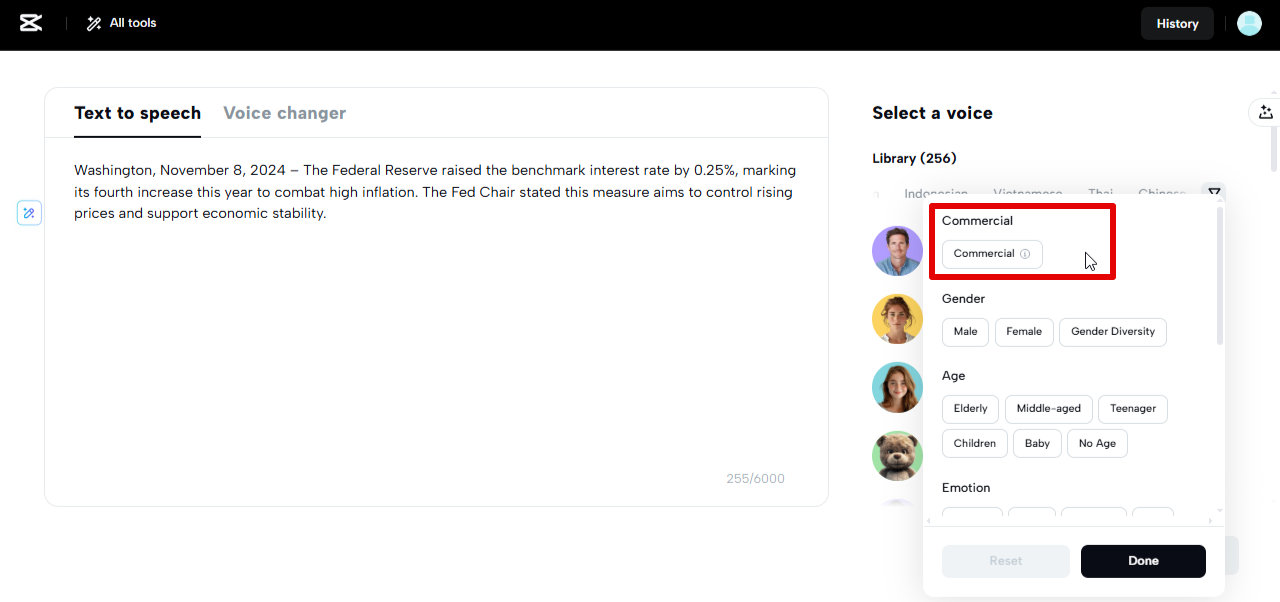Select the Teenager age filter

1132,409
